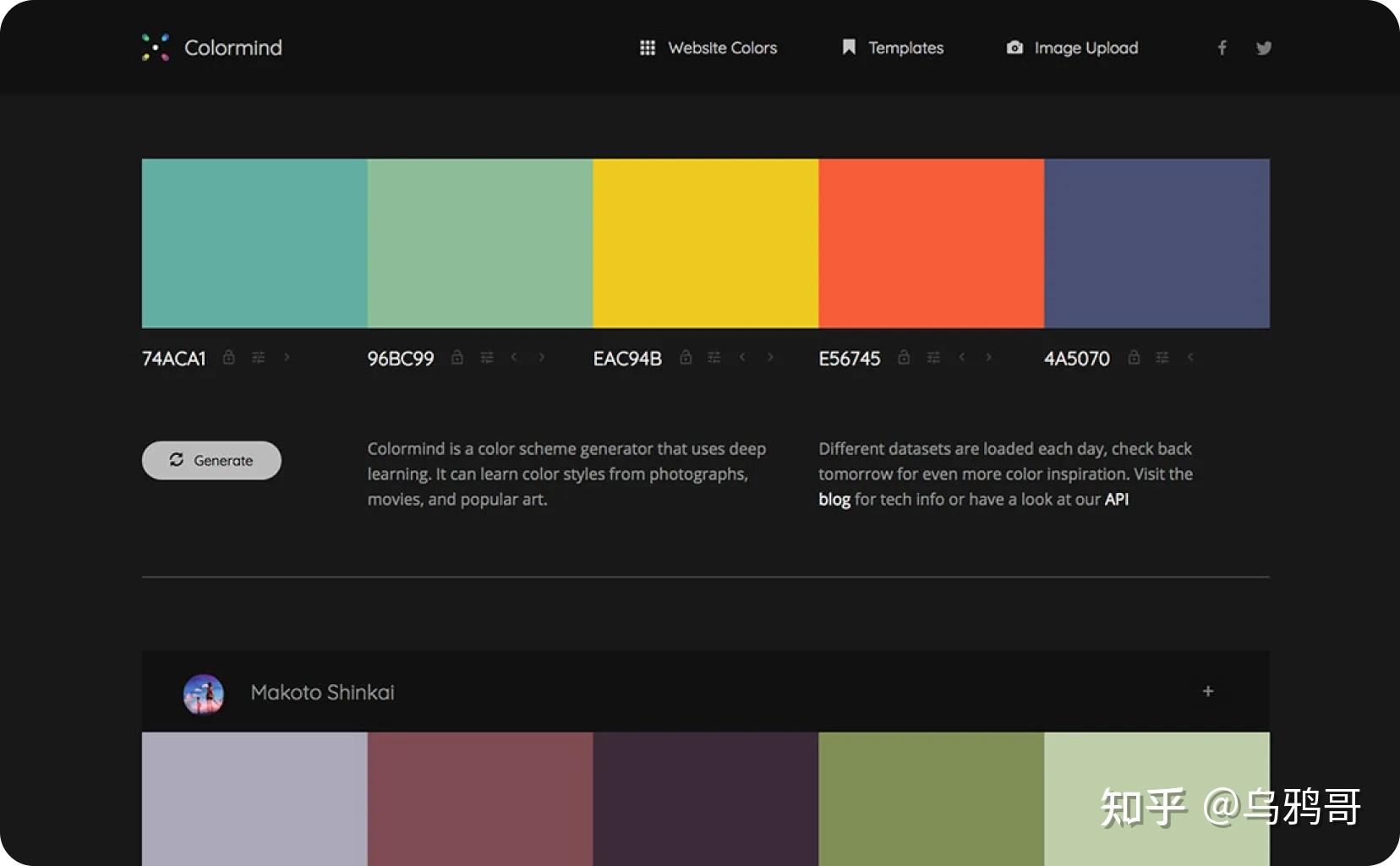Click the Makoto Shinkai avatar thumbnail
The image size is (1400, 866).
tap(204, 693)
